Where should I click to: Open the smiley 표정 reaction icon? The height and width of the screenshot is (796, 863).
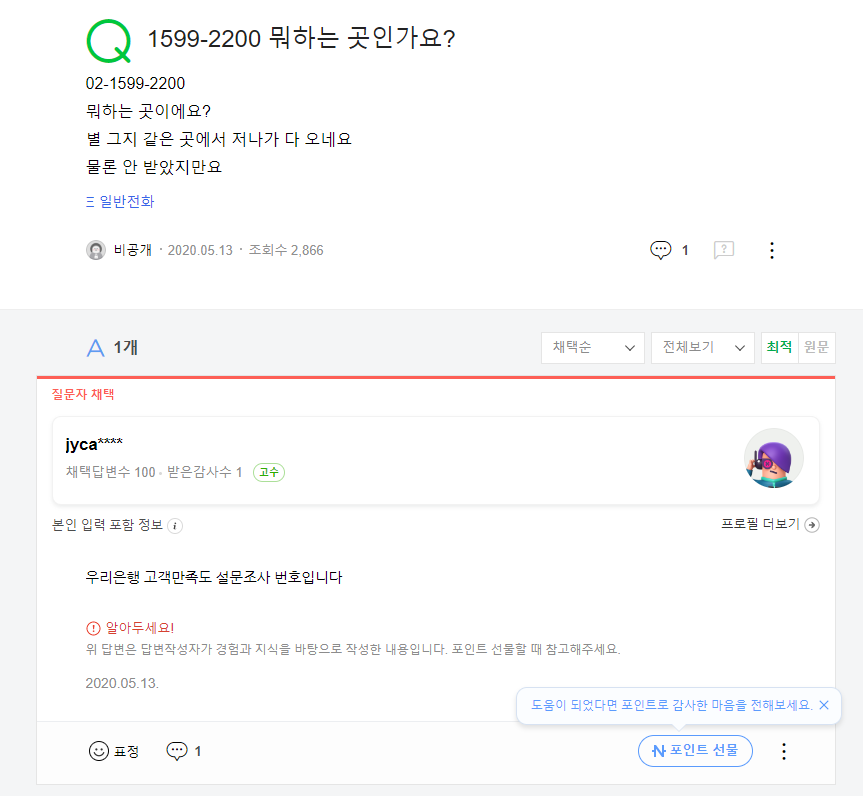pyautogui.click(x=101, y=751)
